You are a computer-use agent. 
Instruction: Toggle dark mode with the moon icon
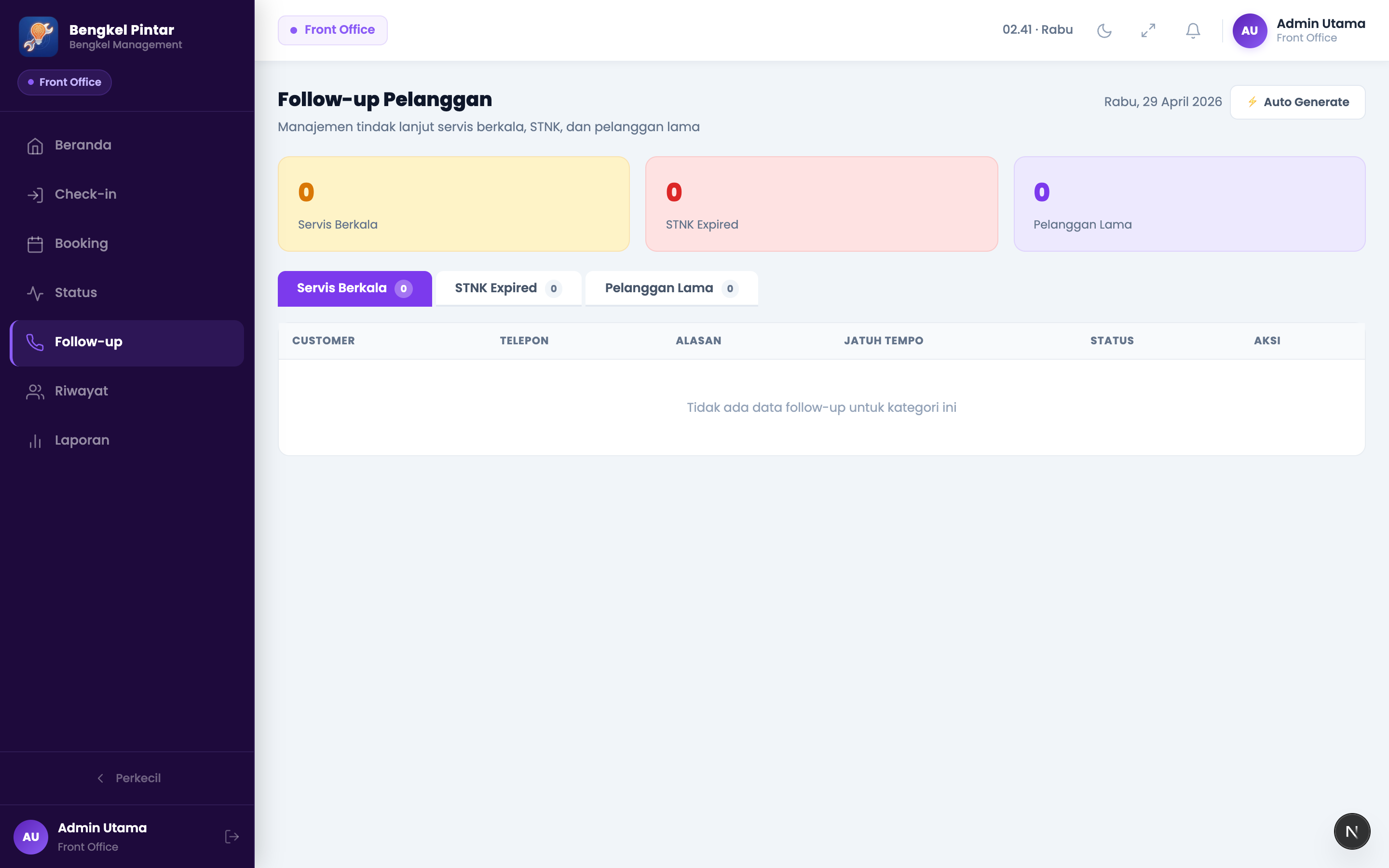[x=1104, y=30]
